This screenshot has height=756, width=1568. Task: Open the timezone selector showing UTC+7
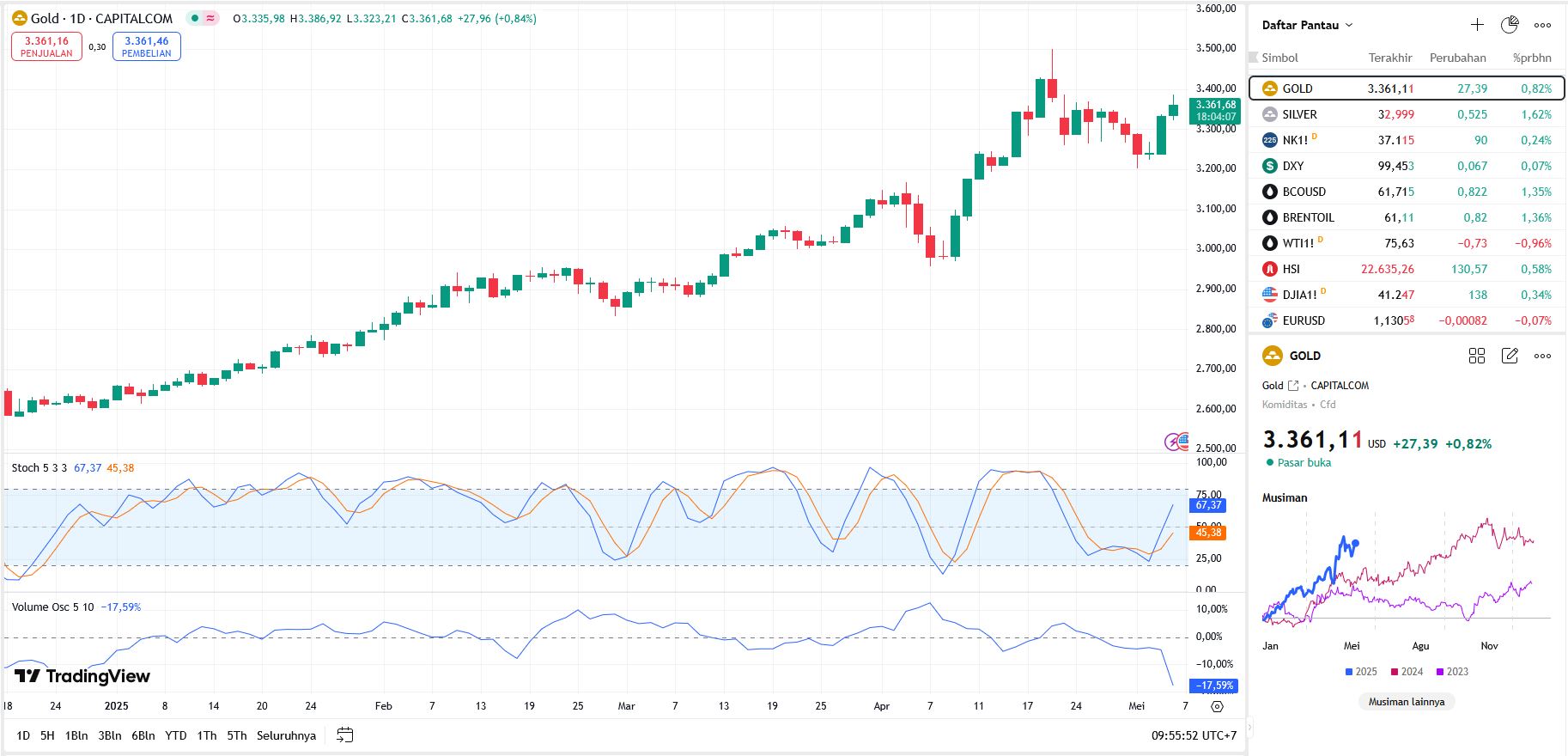click(1194, 735)
